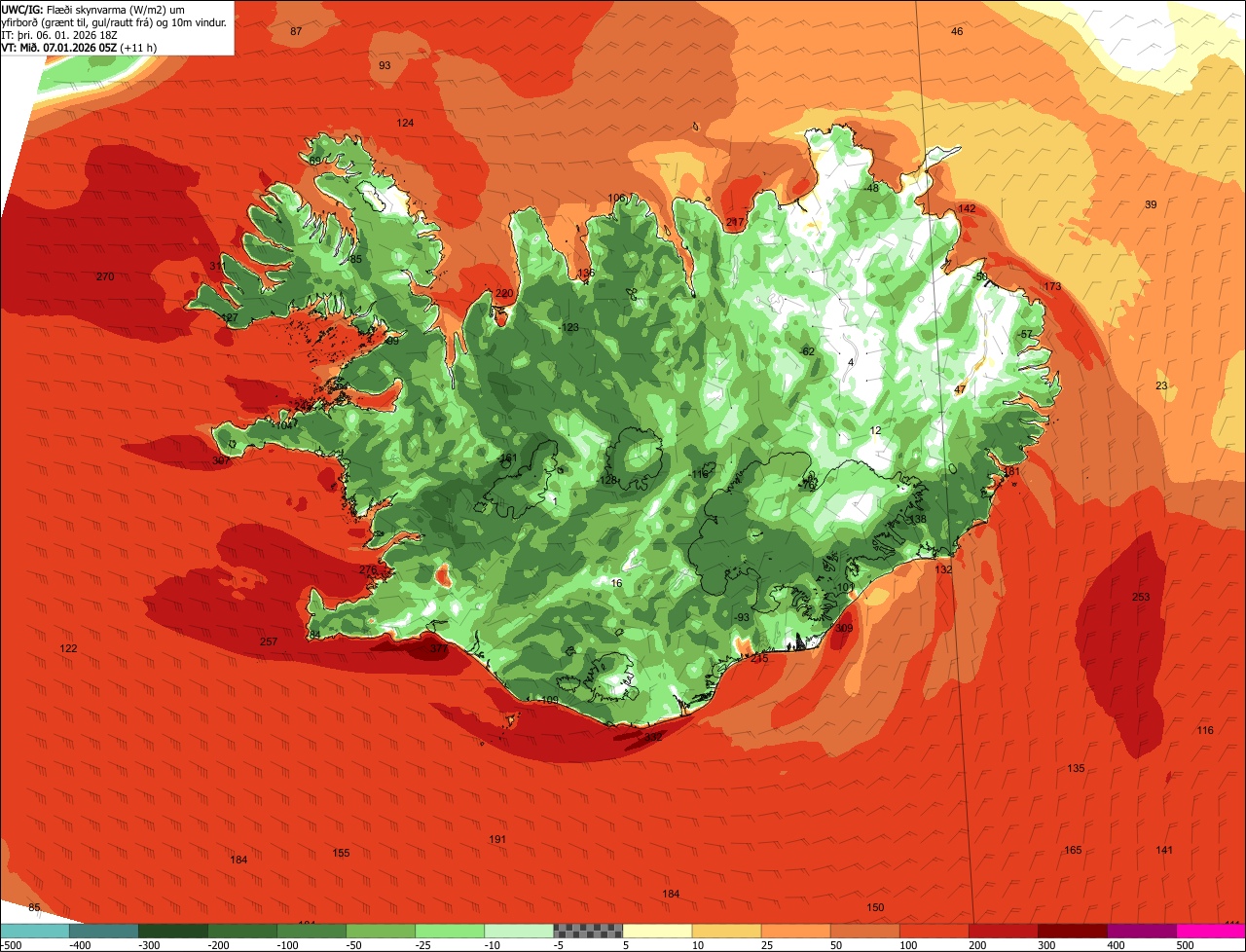Click the light green swatch between -25 and -10
The height and width of the screenshot is (952, 1246).
point(450,931)
